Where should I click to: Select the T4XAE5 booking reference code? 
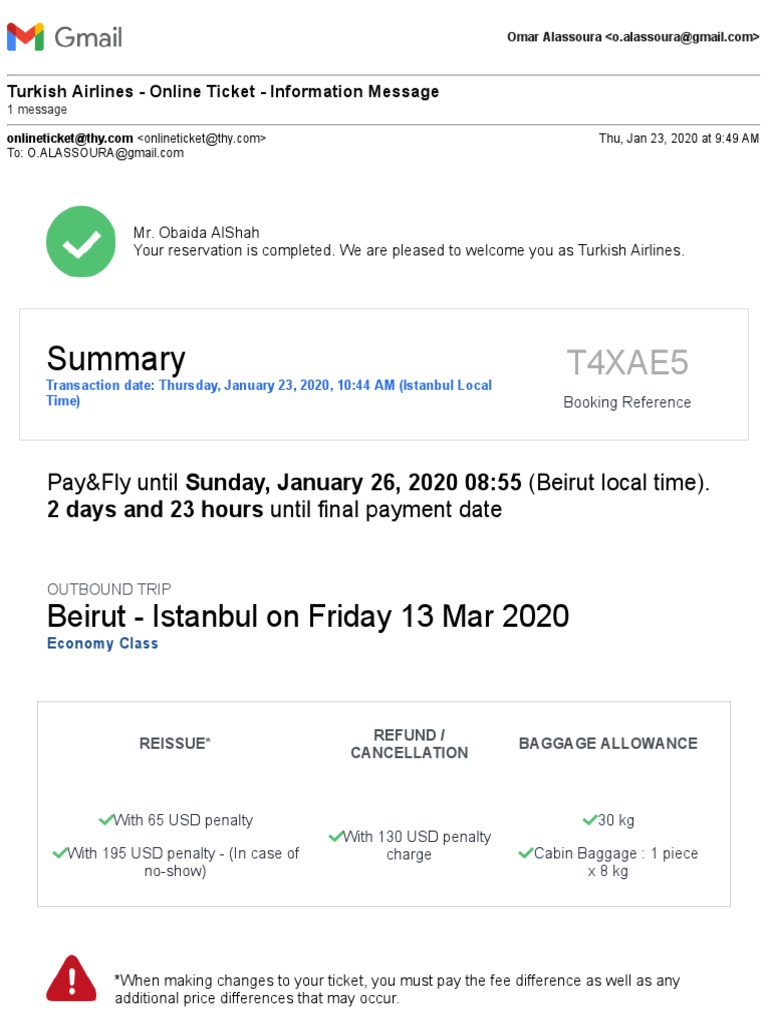[627, 363]
